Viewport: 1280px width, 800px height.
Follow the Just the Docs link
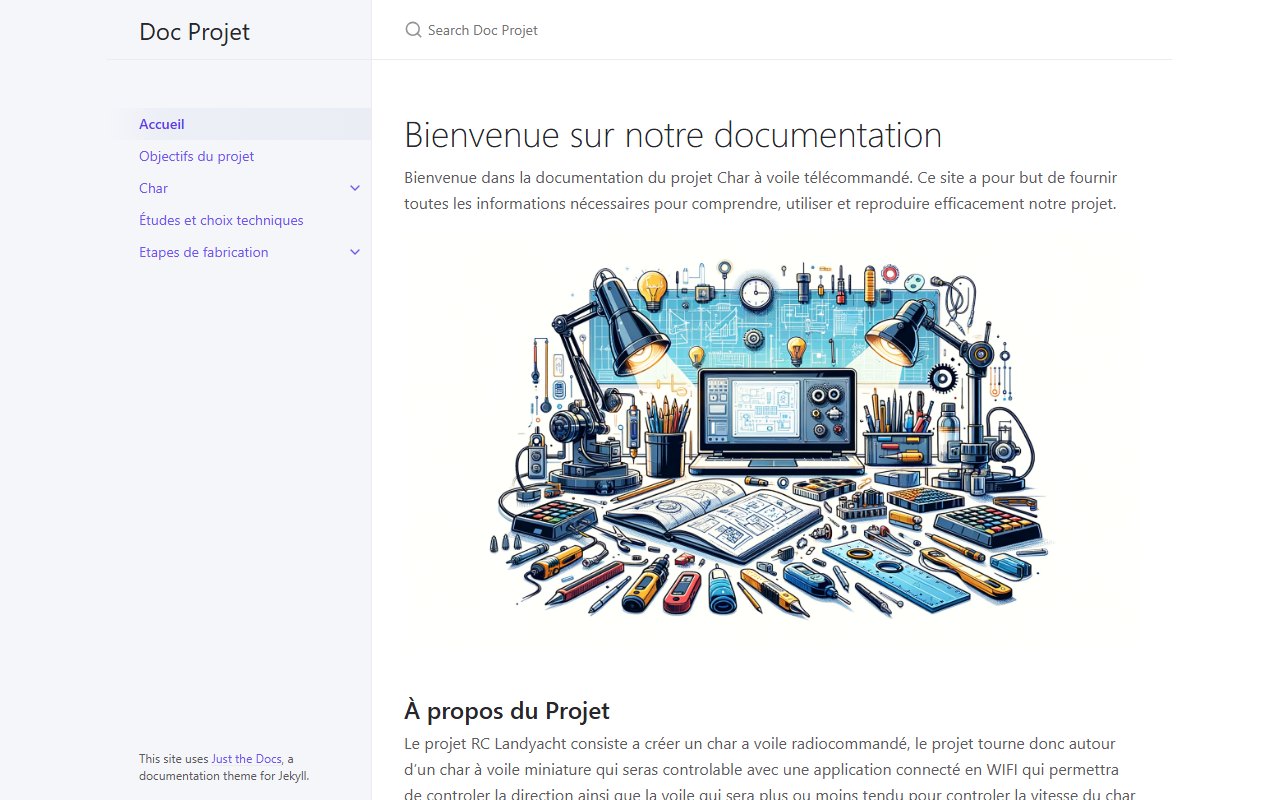pyautogui.click(x=246, y=759)
